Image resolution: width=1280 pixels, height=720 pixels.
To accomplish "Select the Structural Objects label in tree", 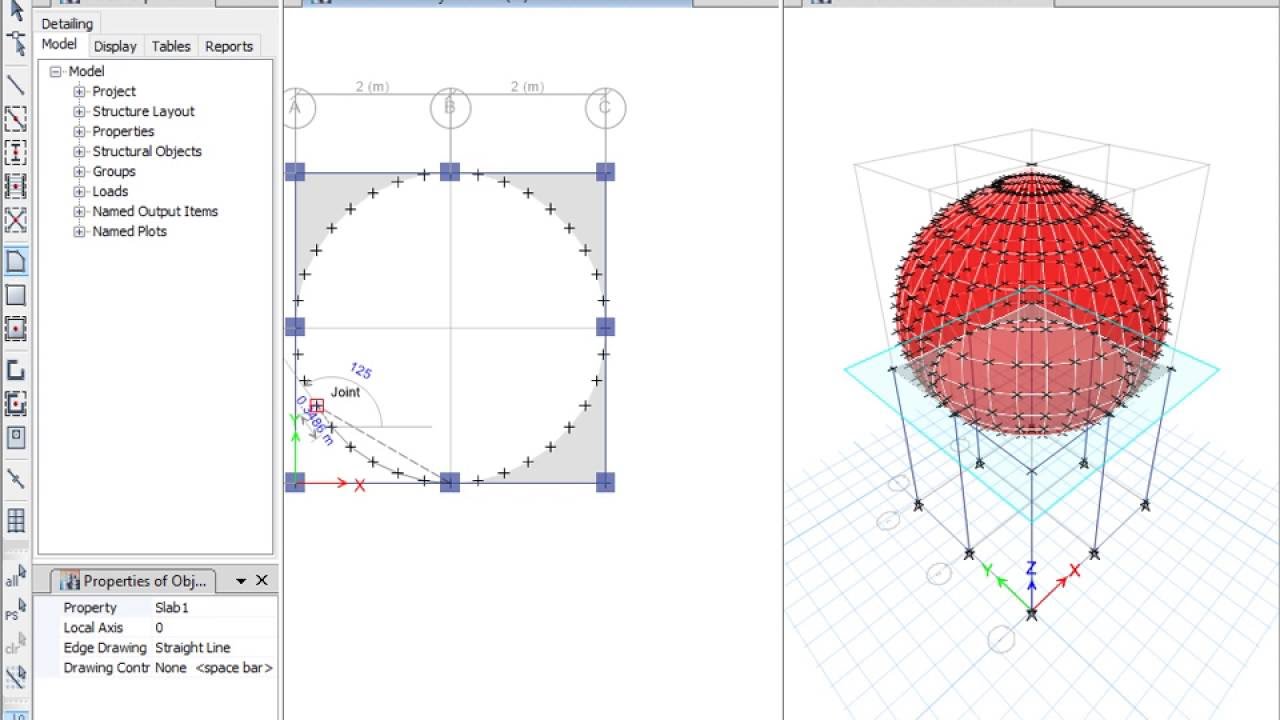I will pyautogui.click(x=147, y=151).
